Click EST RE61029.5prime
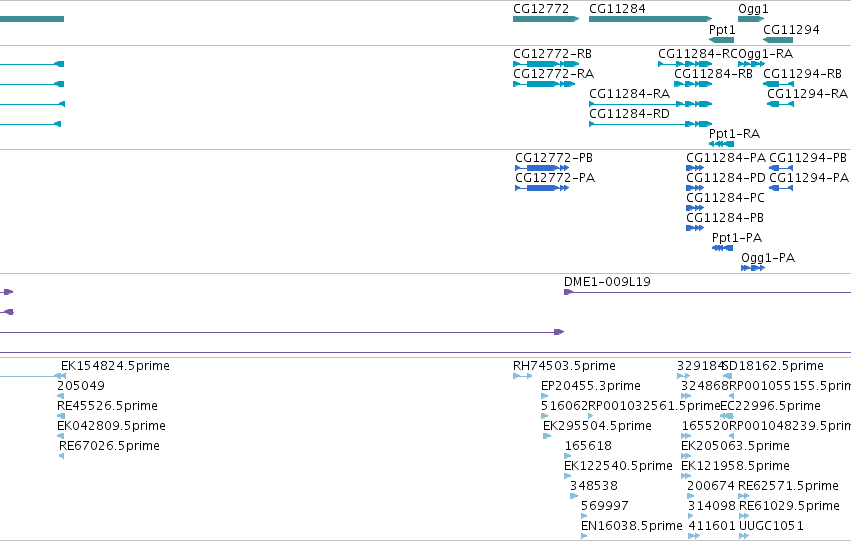The image size is (851, 541). (x=744, y=516)
